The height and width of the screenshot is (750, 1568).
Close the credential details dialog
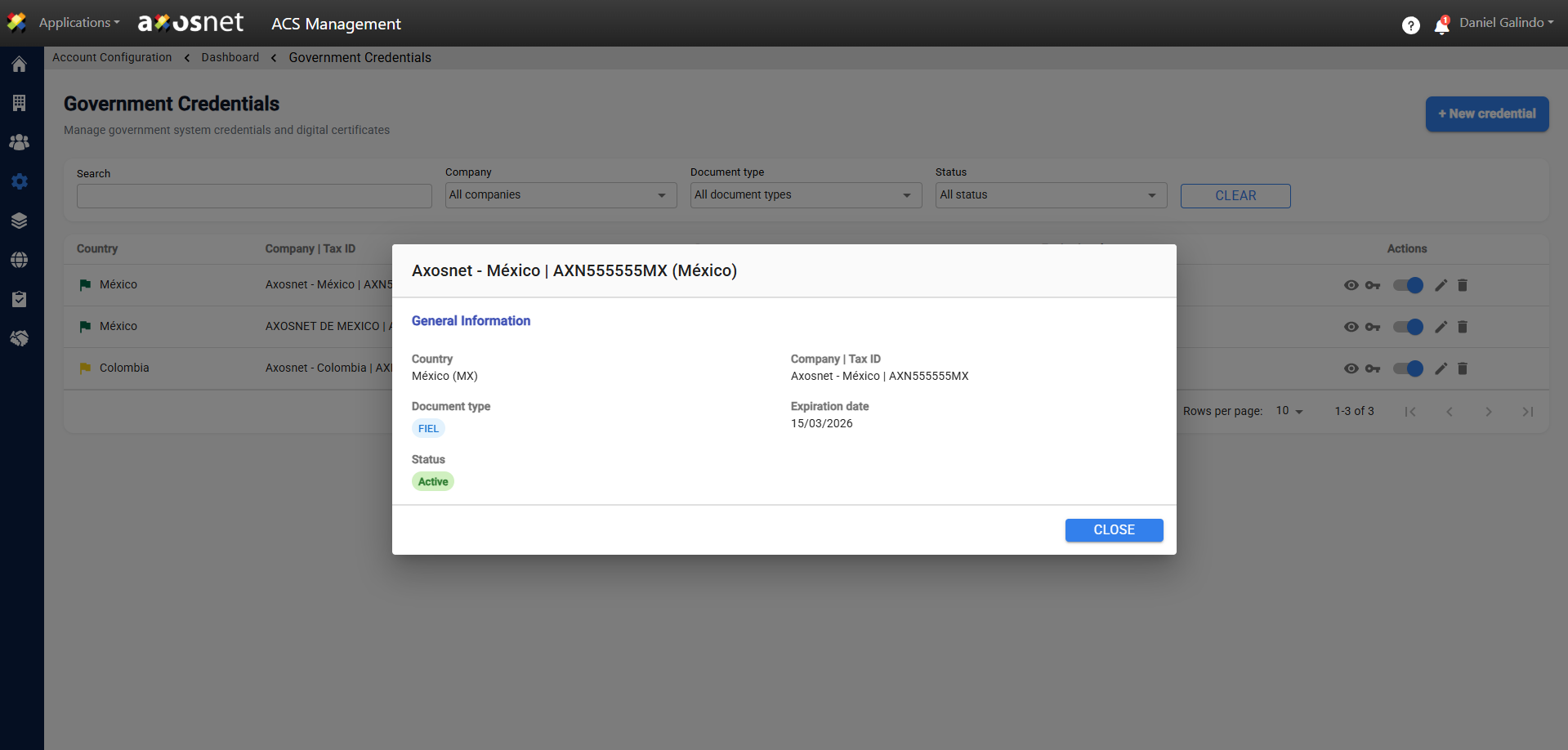(x=1114, y=530)
